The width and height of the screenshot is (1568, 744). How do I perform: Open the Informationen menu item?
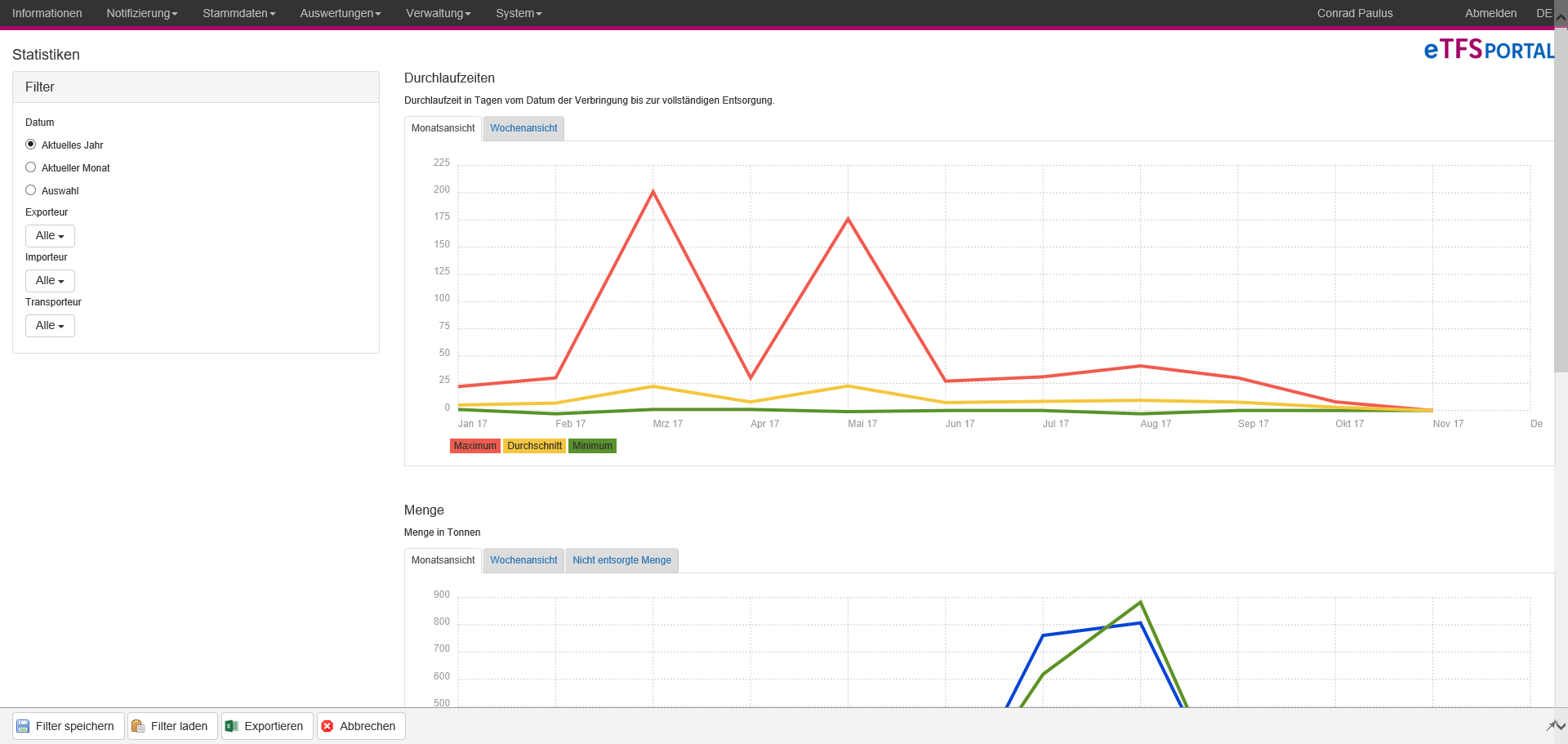(47, 13)
